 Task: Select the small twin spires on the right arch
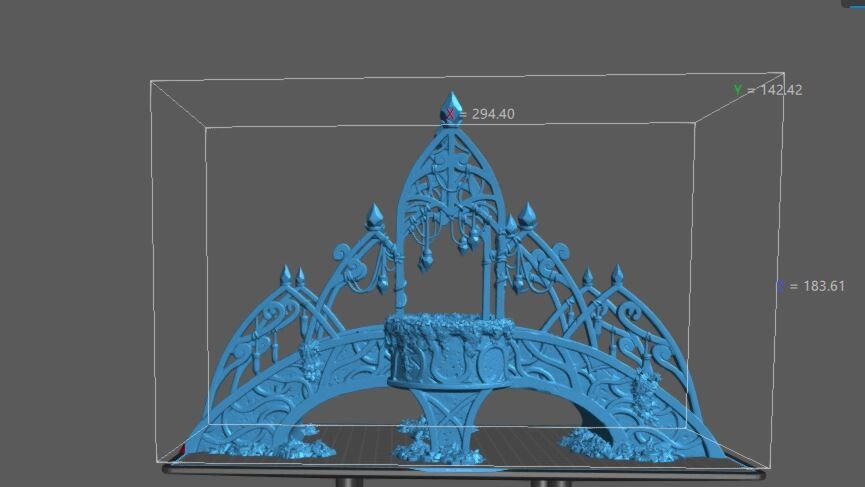coord(603,276)
